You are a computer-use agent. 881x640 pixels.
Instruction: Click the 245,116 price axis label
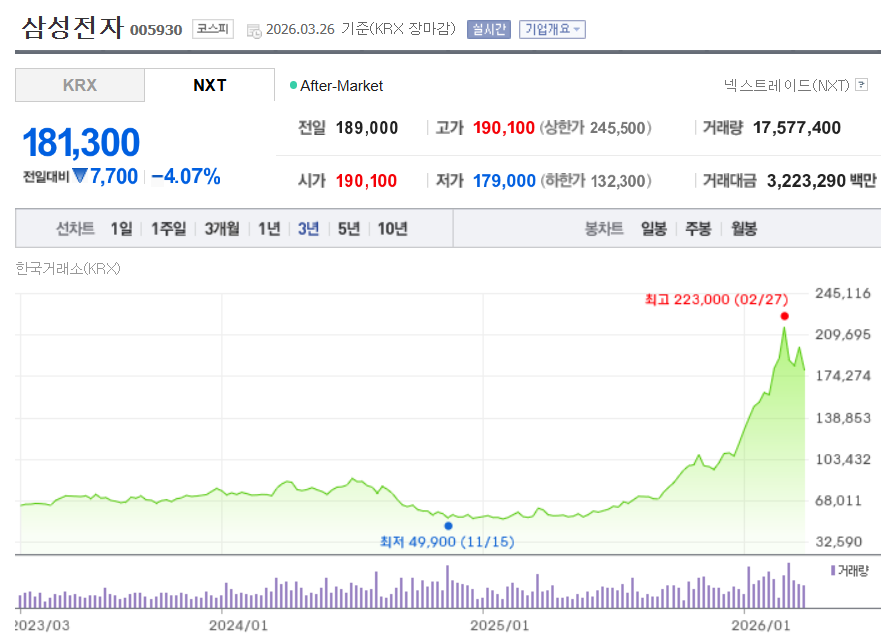pyautogui.click(x=843, y=293)
